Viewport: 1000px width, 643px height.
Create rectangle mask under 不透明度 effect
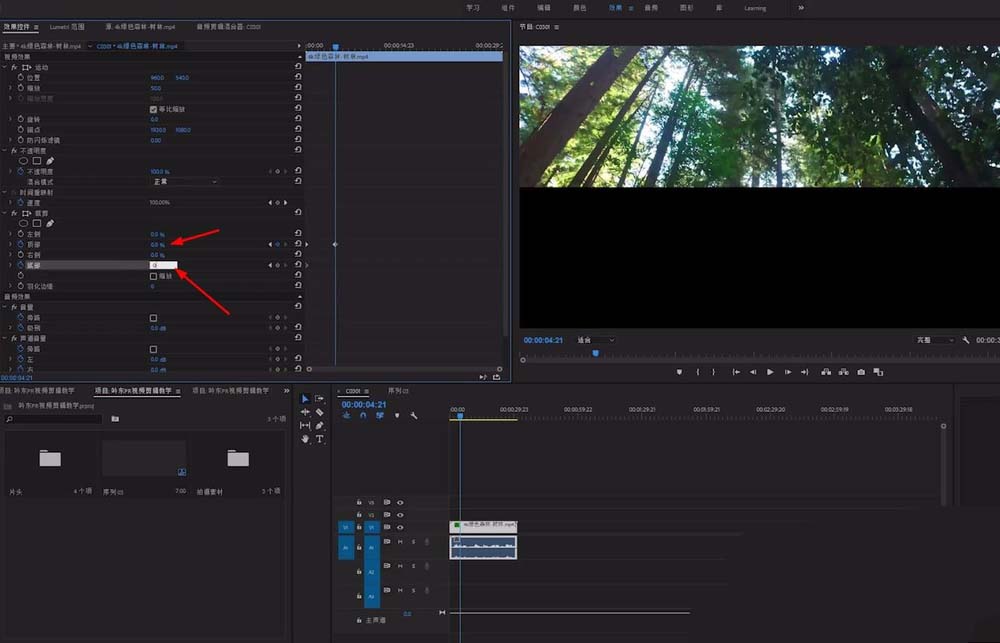[x=37, y=161]
